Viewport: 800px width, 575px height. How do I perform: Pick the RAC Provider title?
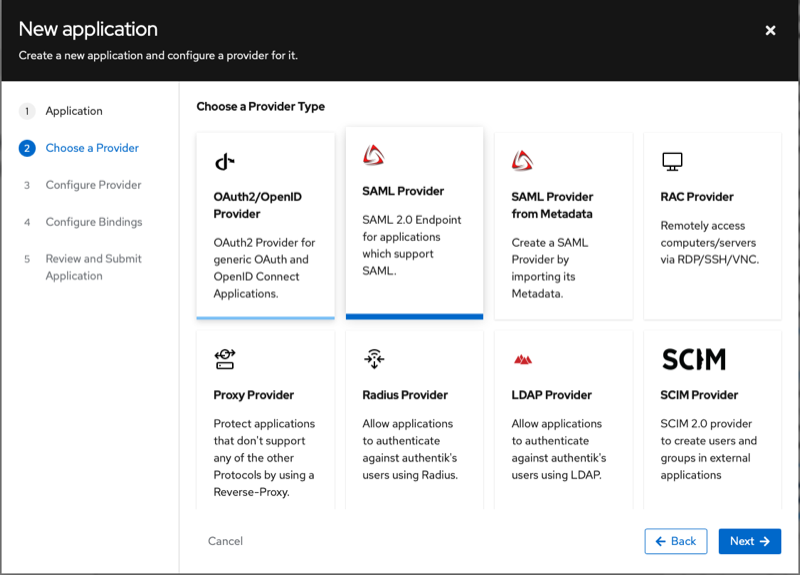point(697,196)
